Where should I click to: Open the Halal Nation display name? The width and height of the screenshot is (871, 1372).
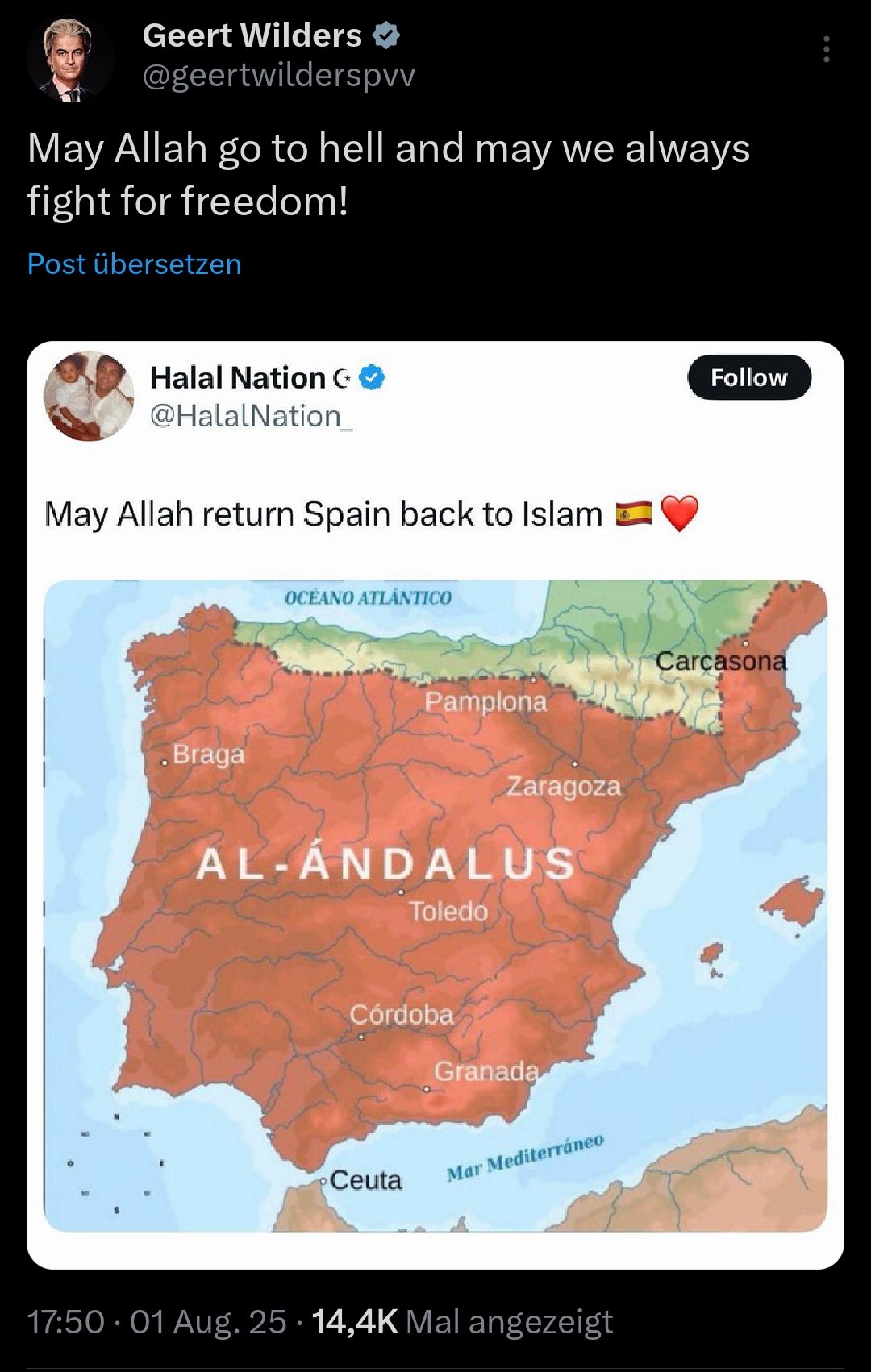pos(237,378)
